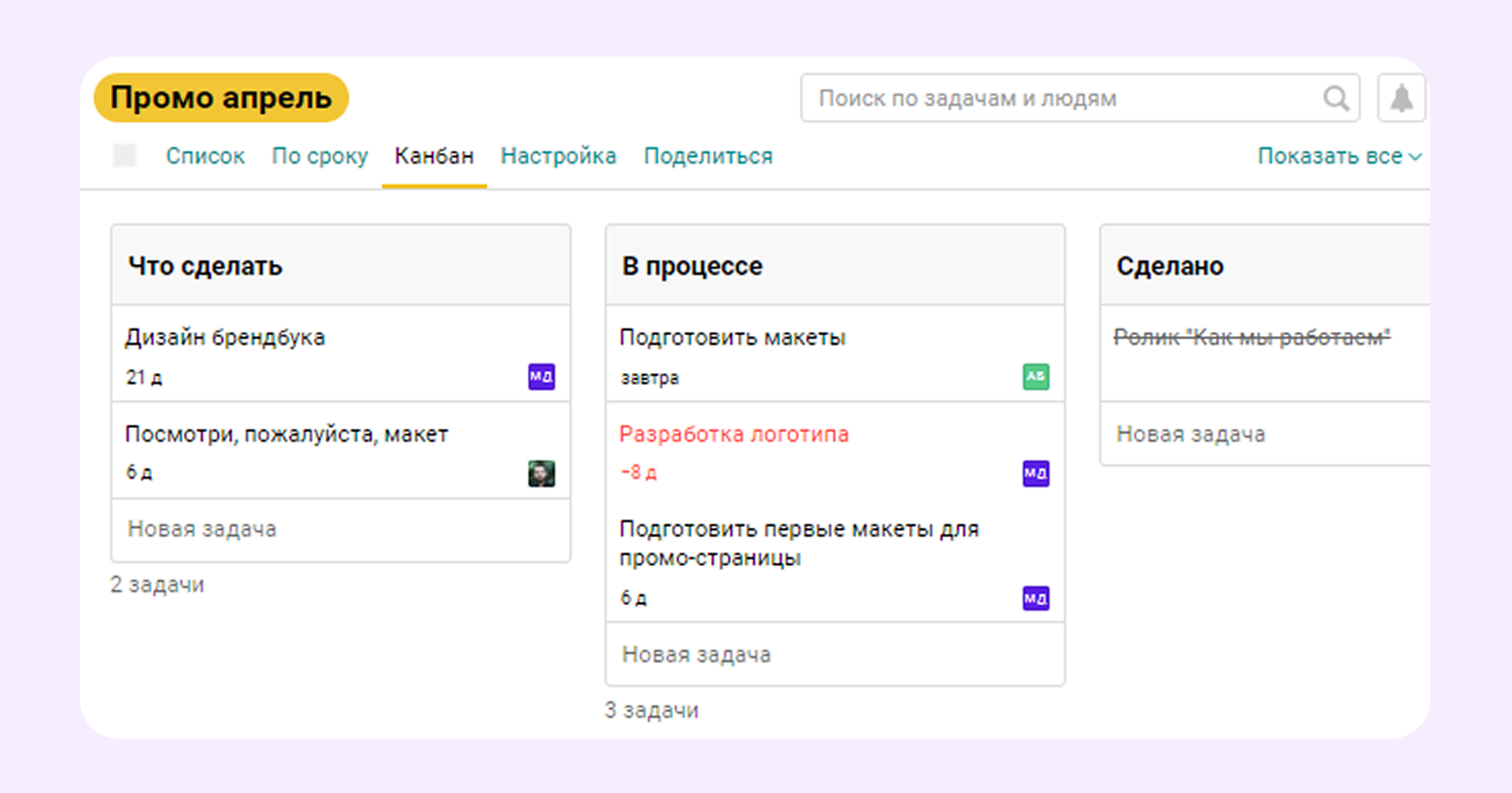
Task: Switch to the Список tab
Action: click(205, 156)
